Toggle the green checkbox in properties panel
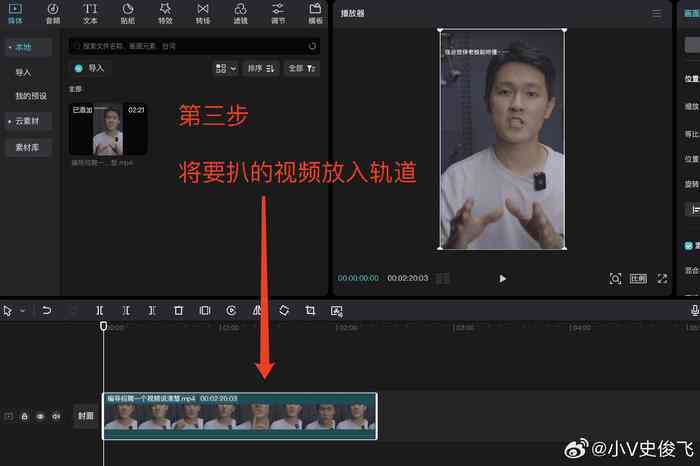The height and width of the screenshot is (466, 700). point(689,245)
